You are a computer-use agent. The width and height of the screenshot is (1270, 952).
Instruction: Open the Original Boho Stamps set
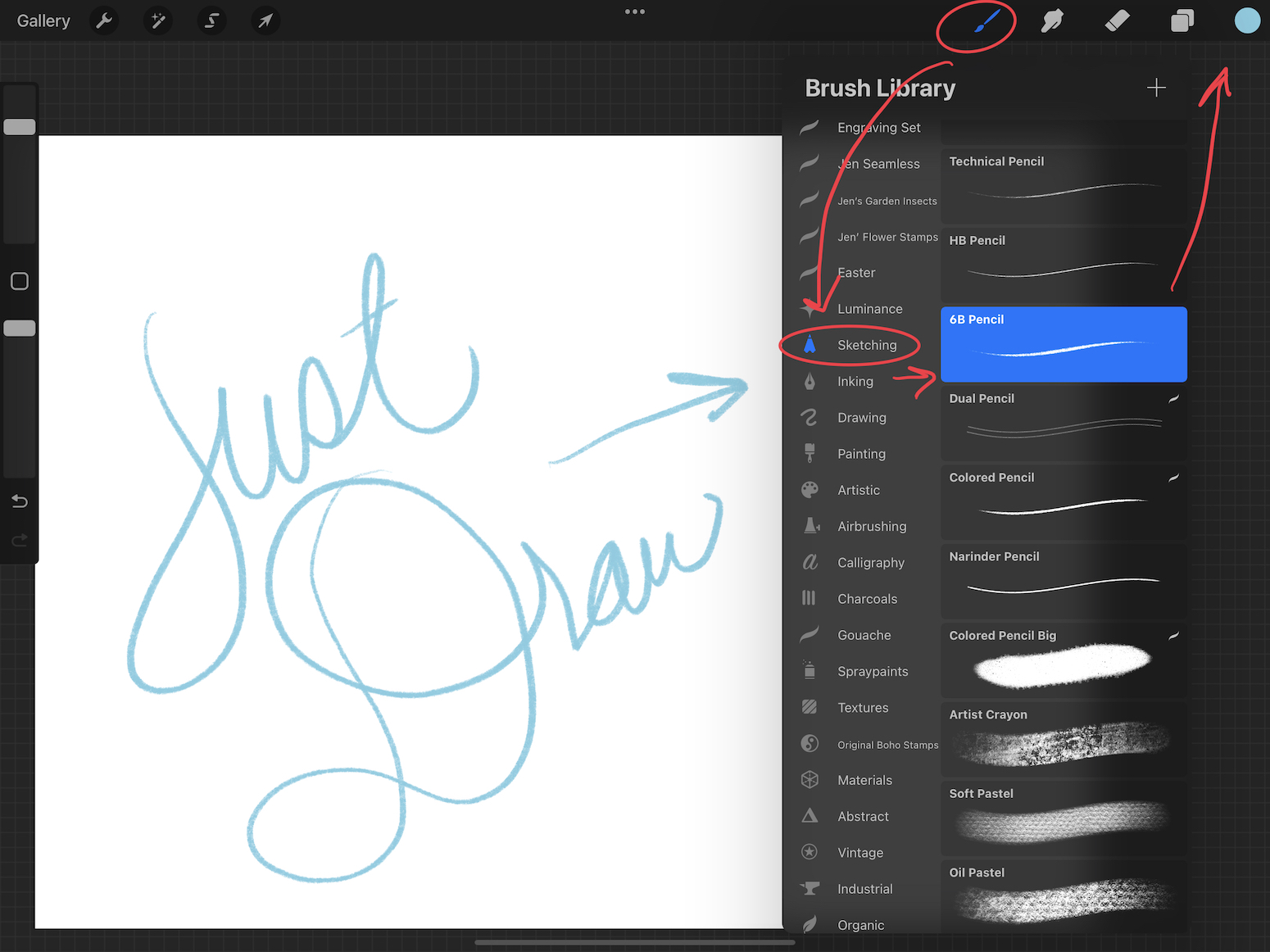tap(862, 744)
